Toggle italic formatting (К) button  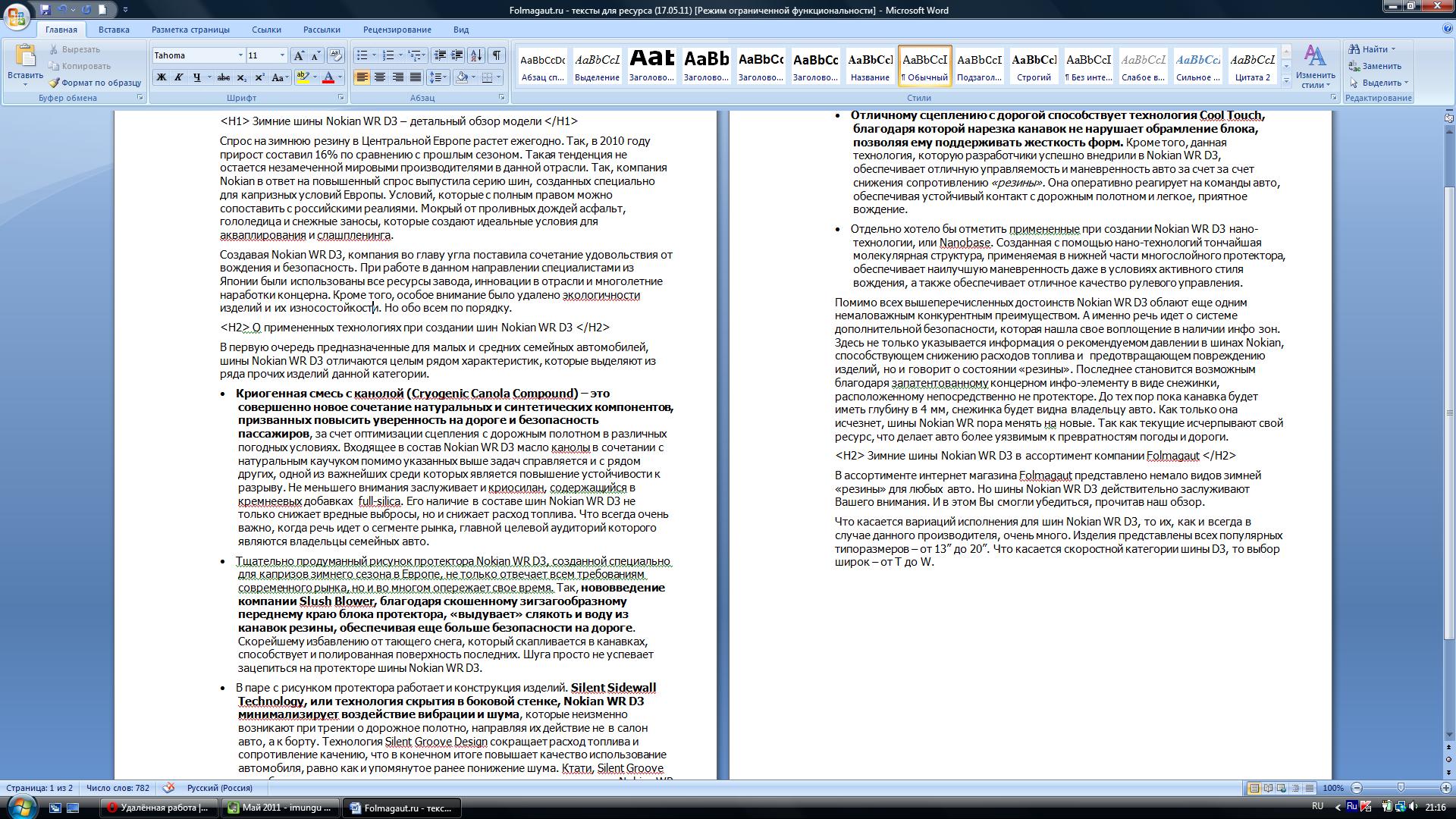179,77
